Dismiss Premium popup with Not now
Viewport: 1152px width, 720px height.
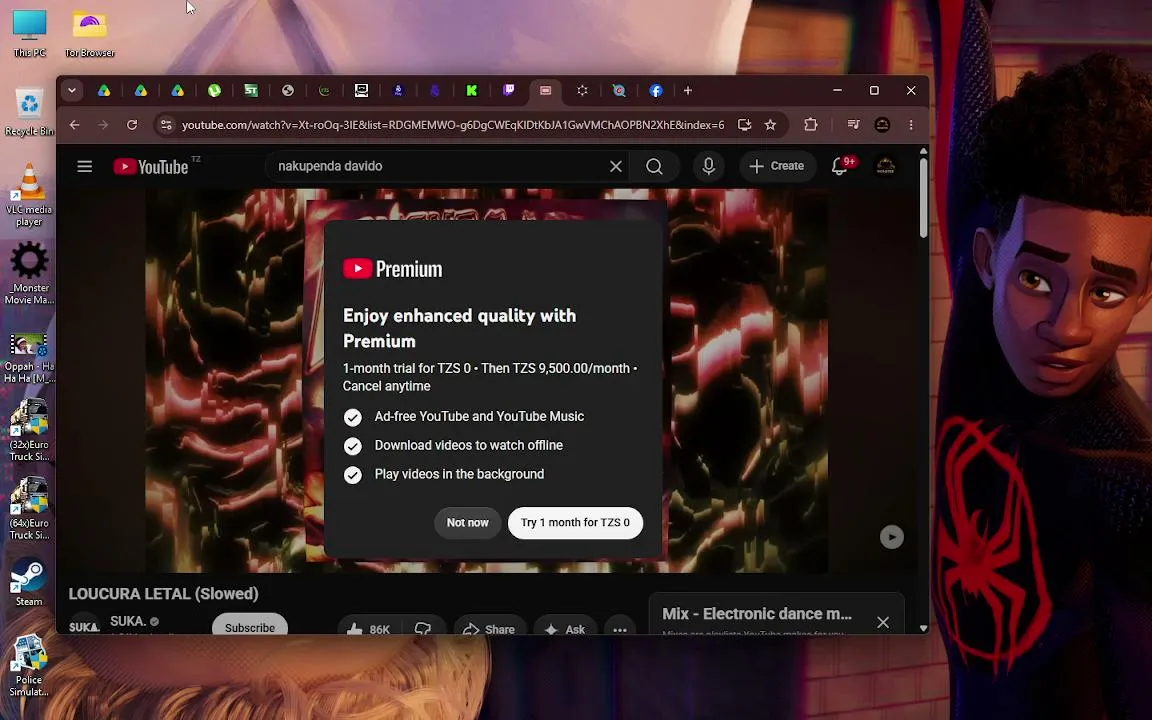coord(467,523)
